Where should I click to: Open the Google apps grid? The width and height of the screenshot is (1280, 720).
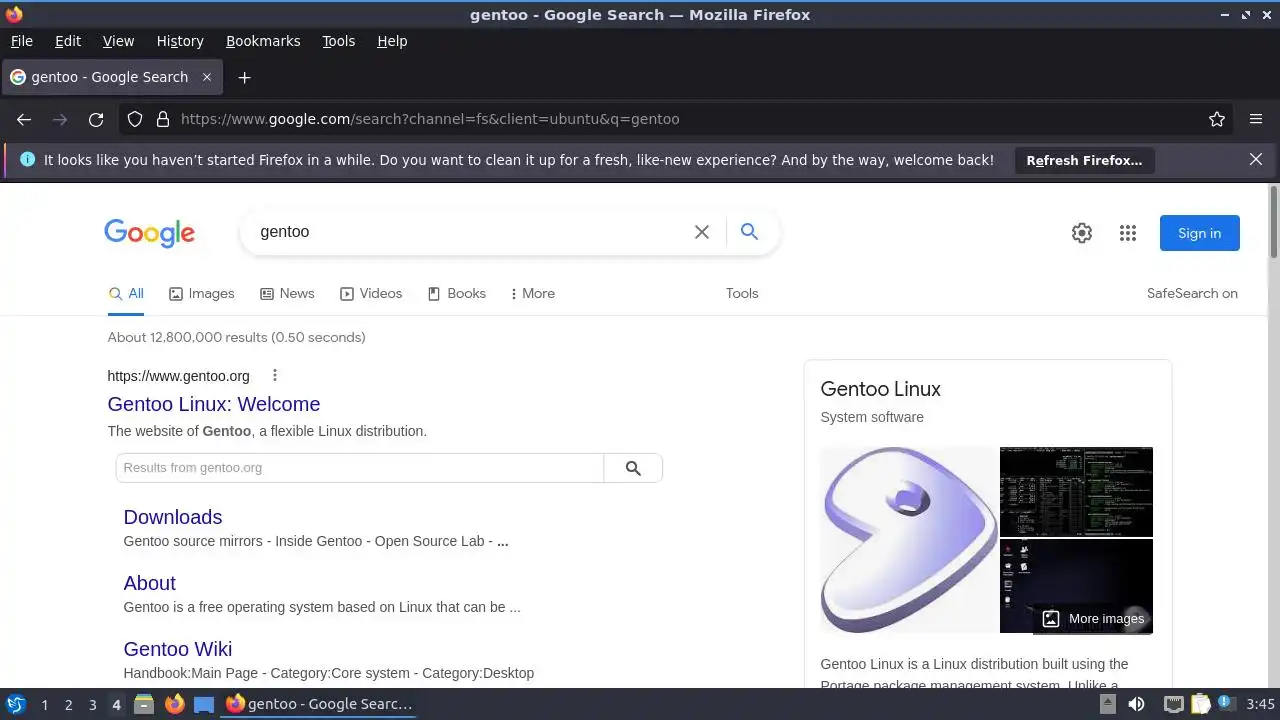pyautogui.click(x=1128, y=233)
